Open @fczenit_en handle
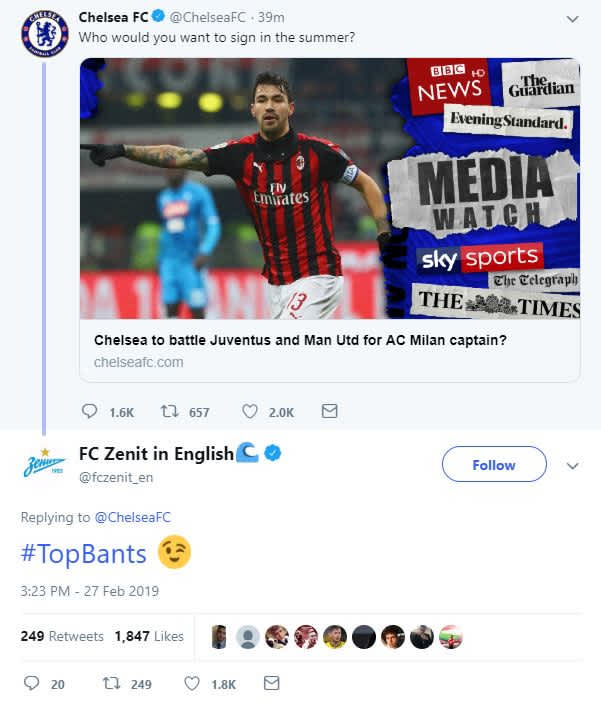This screenshot has height=718, width=601. 116,478
